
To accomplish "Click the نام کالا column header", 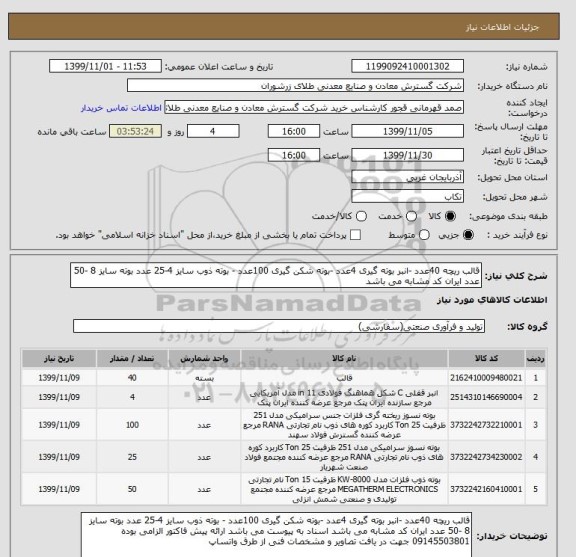I will tap(344, 359).
